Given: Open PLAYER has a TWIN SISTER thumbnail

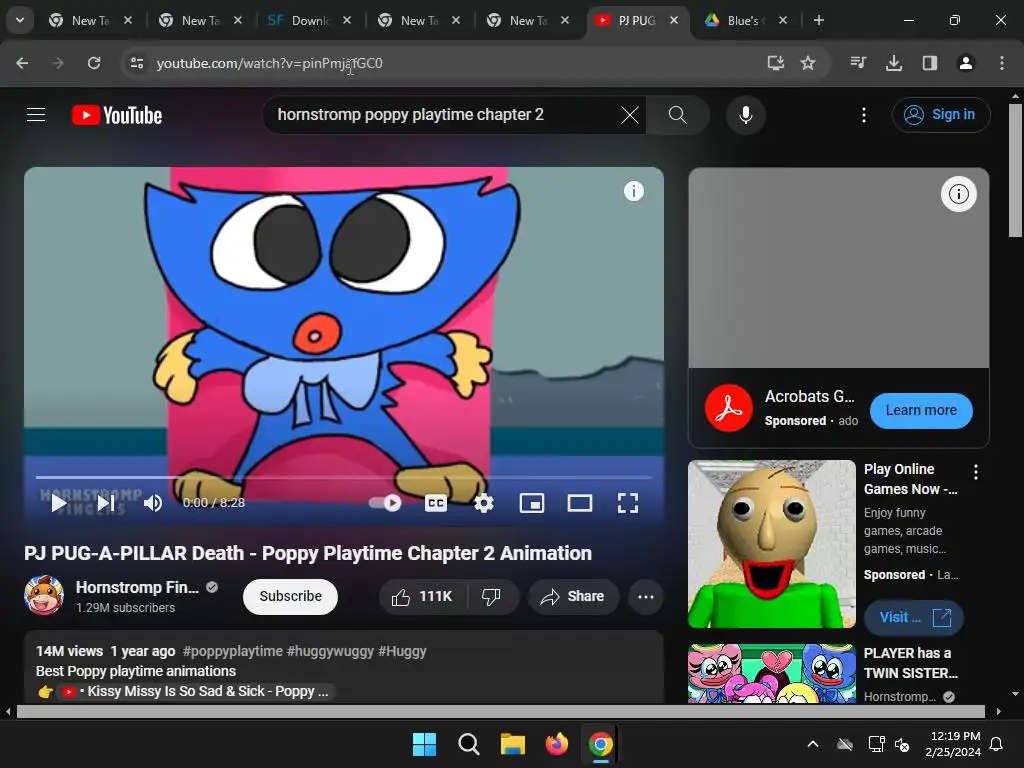Looking at the screenshot, I should click(x=771, y=673).
